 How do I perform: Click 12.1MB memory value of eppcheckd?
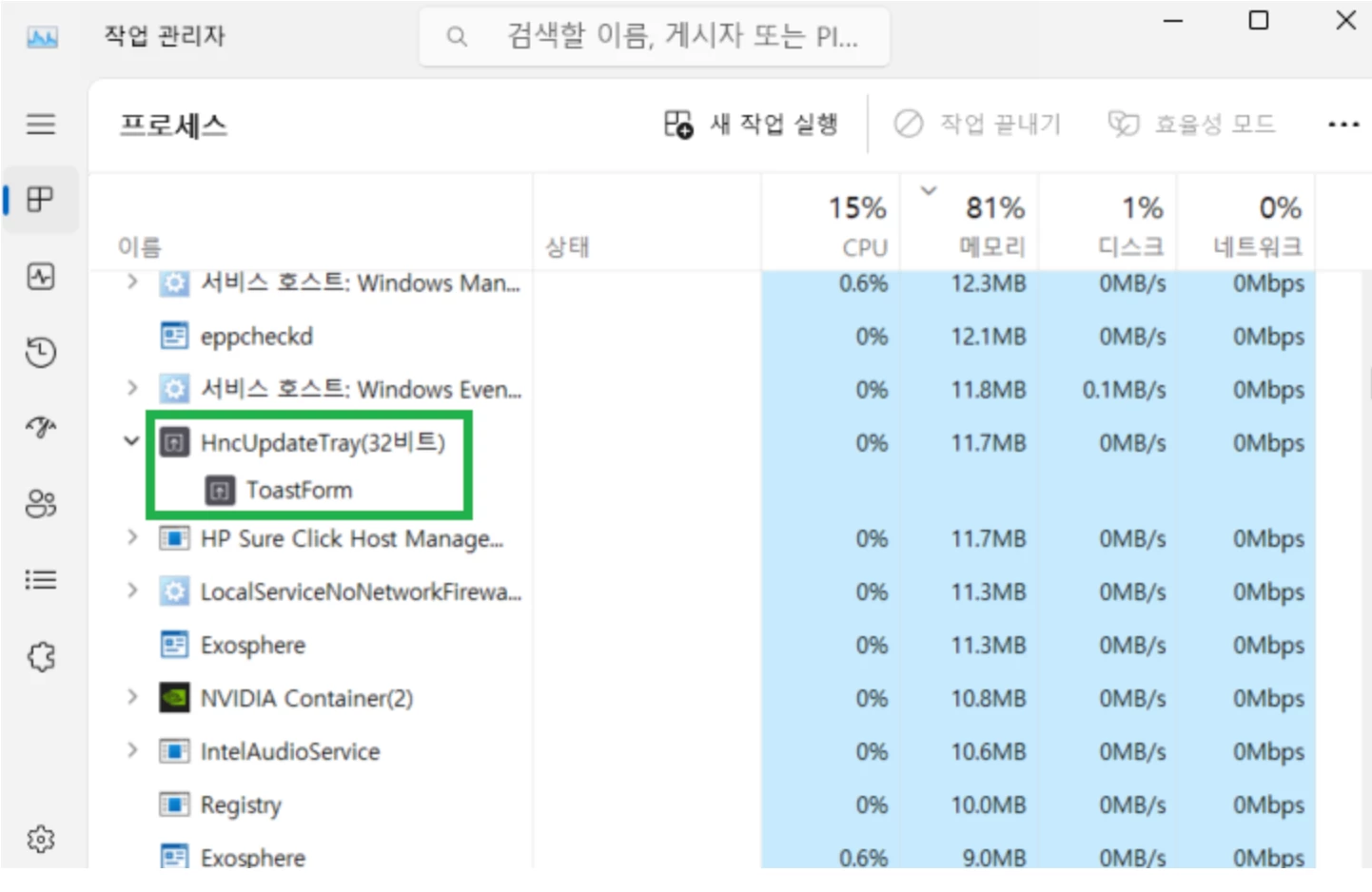989,336
